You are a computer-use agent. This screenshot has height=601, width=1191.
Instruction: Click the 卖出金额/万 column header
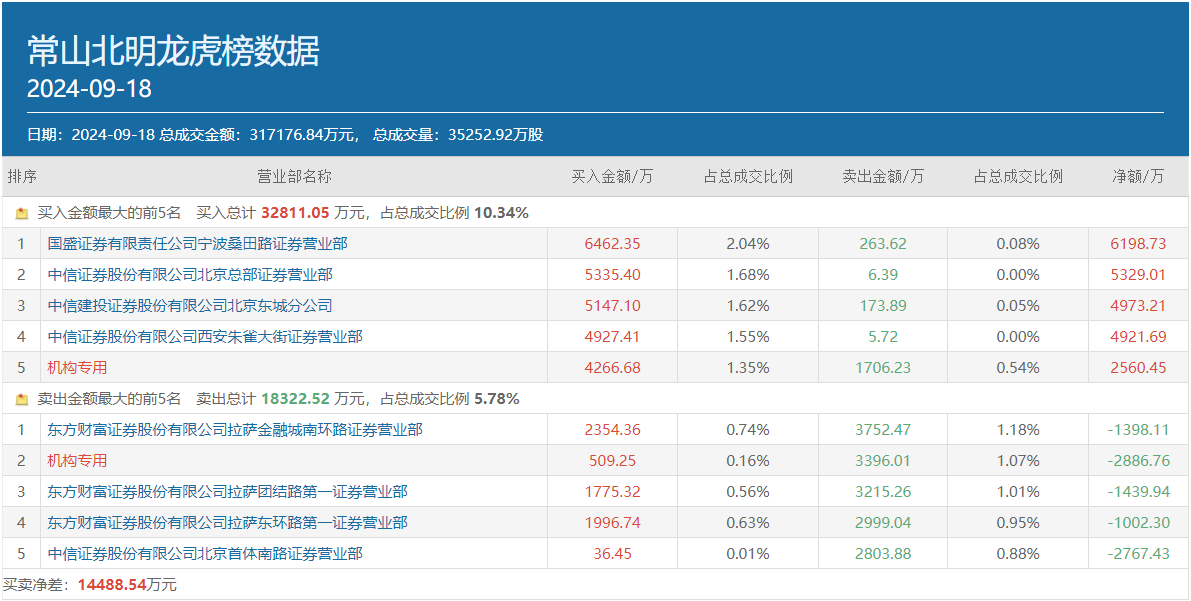[x=883, y=177]
